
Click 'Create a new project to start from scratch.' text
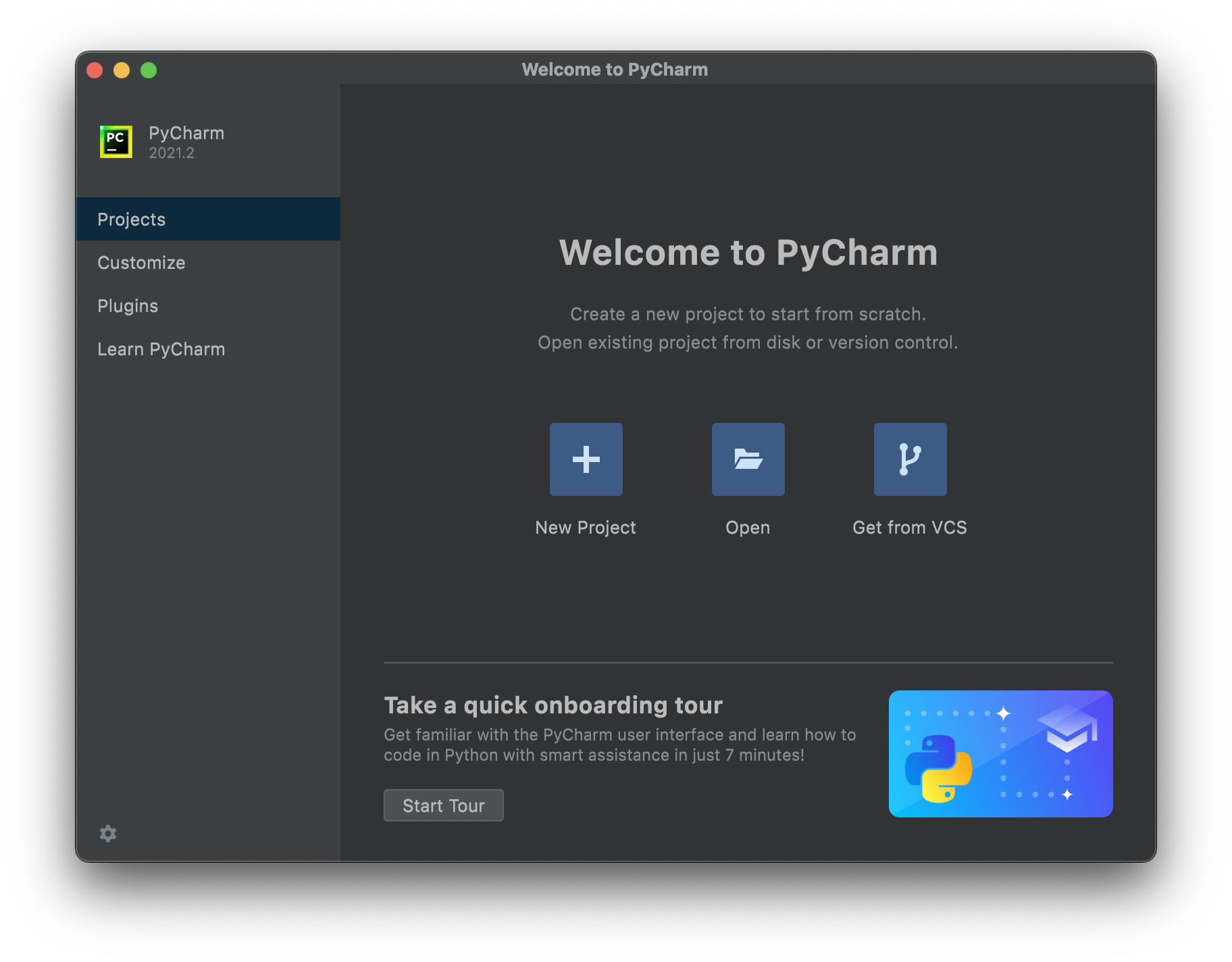pos(748,314)
